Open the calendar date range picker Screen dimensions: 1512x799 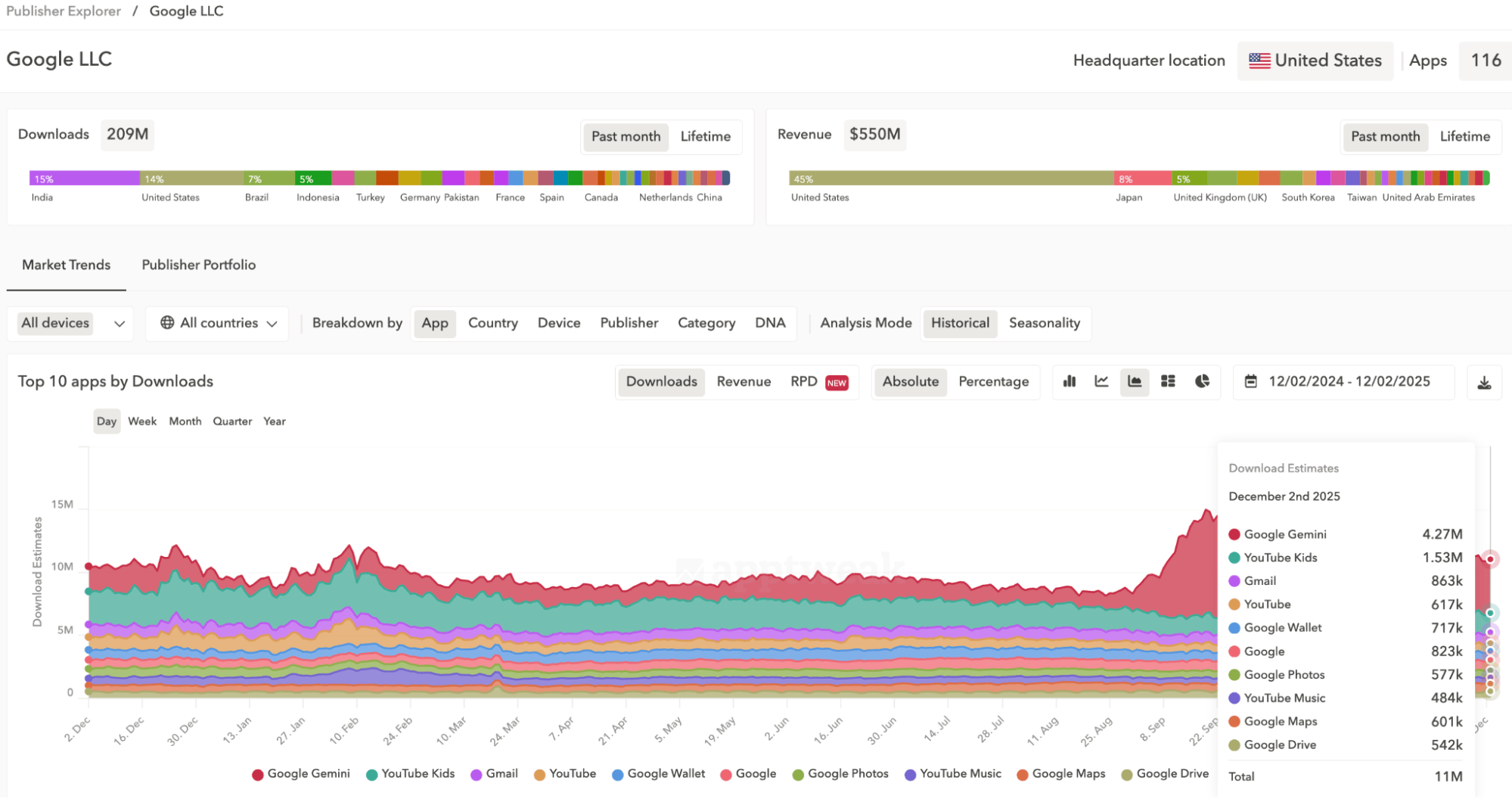1252,382
